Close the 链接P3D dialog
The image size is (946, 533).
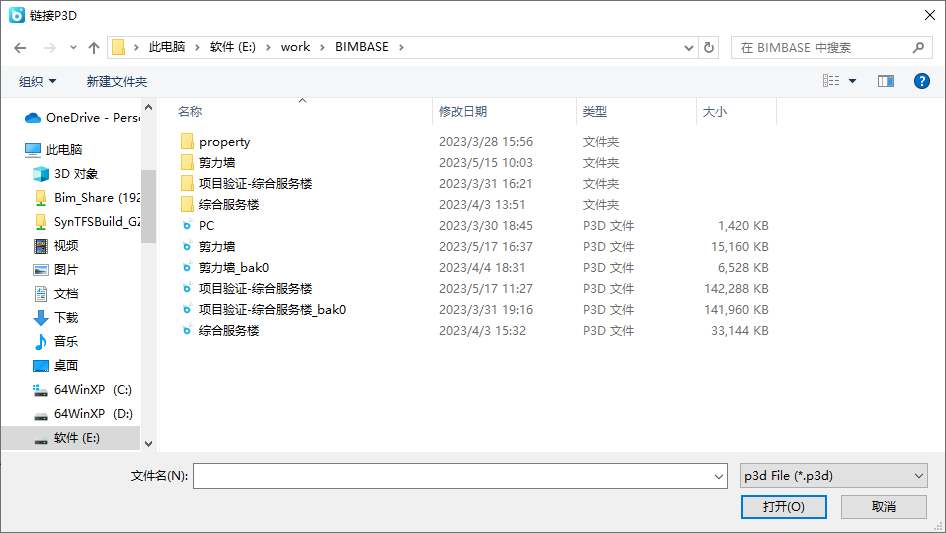click(x=930, y=15)
